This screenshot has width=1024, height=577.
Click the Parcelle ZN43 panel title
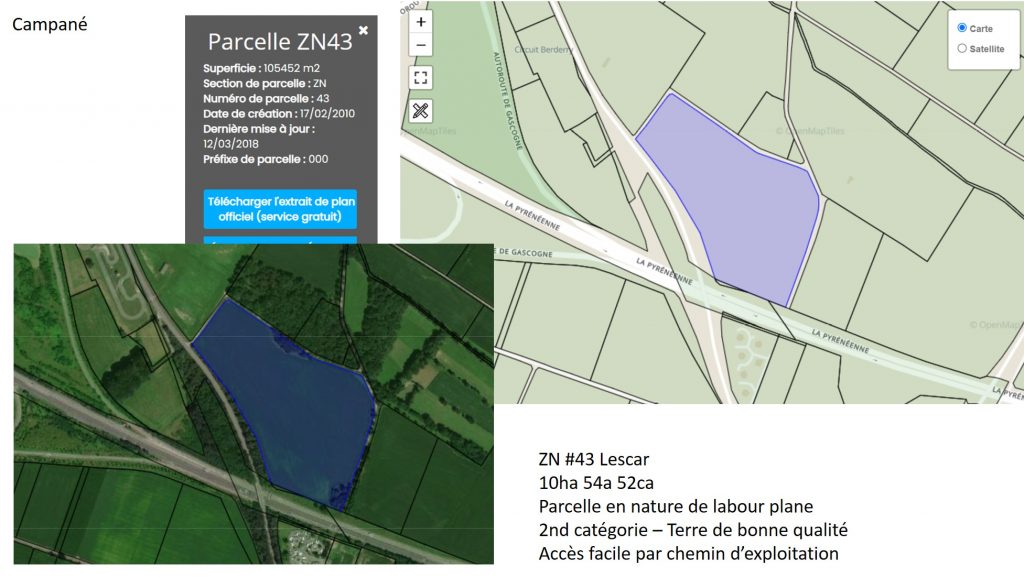(x=279, y=42)
